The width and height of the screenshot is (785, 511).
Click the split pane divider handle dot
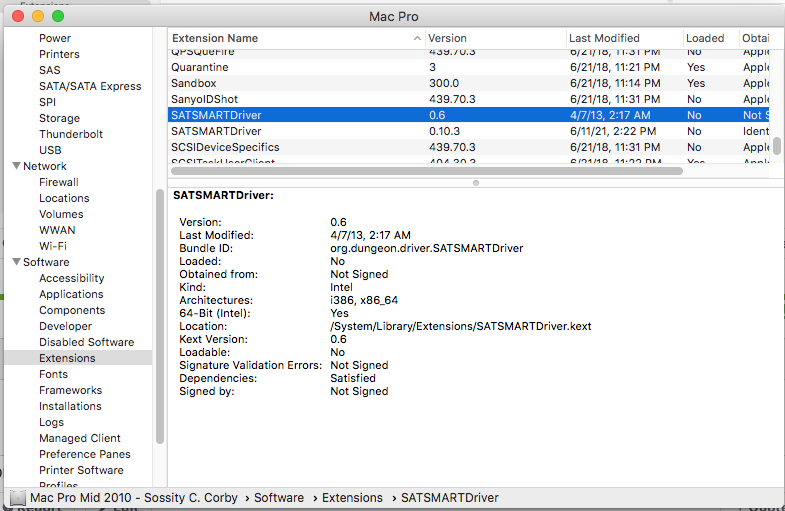tap(476, 183)
